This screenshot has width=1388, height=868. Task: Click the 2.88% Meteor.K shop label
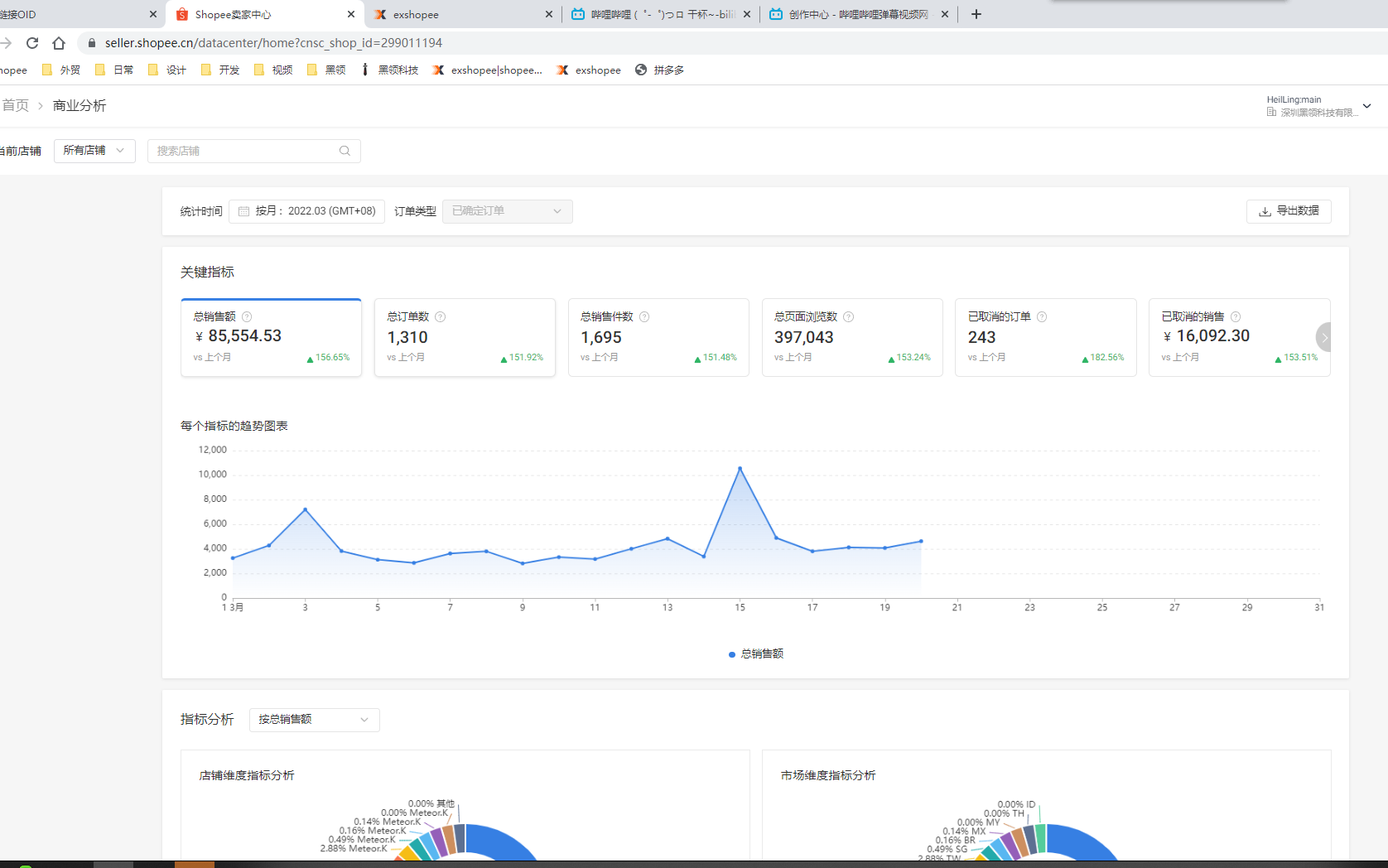(x=354, y=849)
